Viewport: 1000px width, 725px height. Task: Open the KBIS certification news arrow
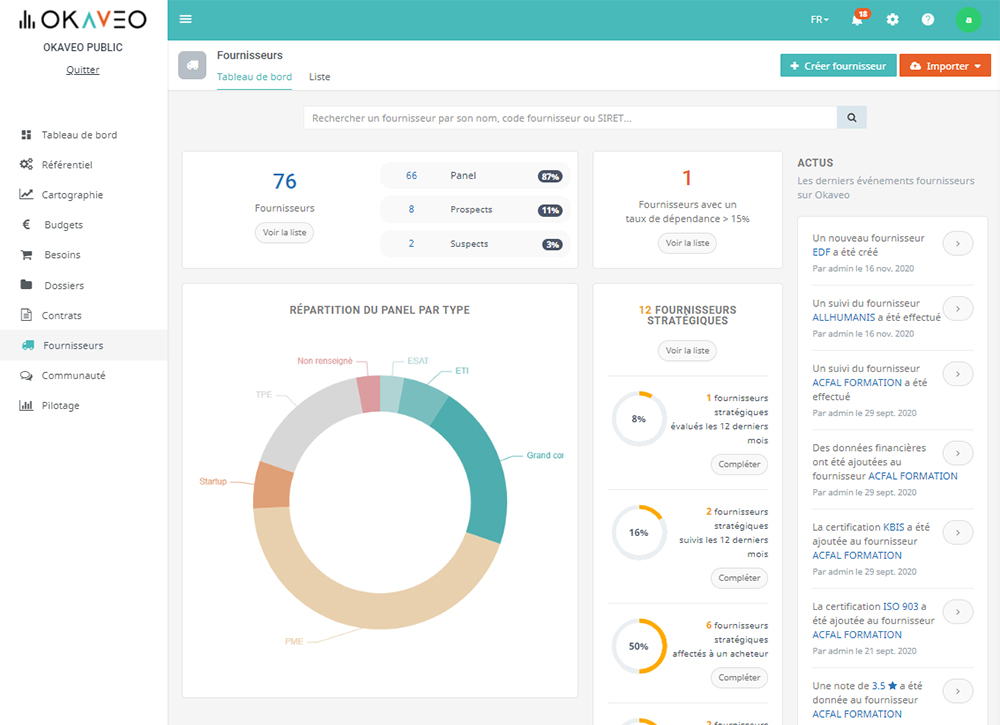(x=957, y=532)
